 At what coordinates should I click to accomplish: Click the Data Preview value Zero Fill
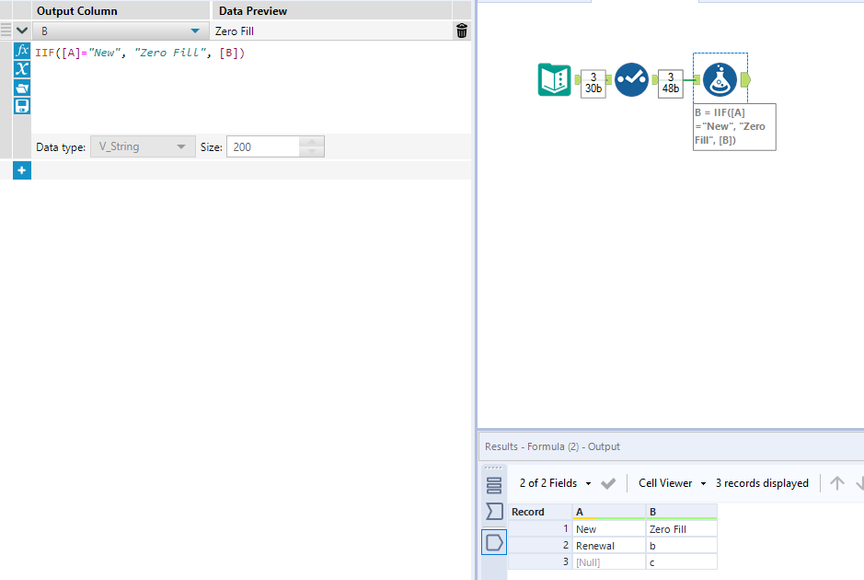point(234,31)
